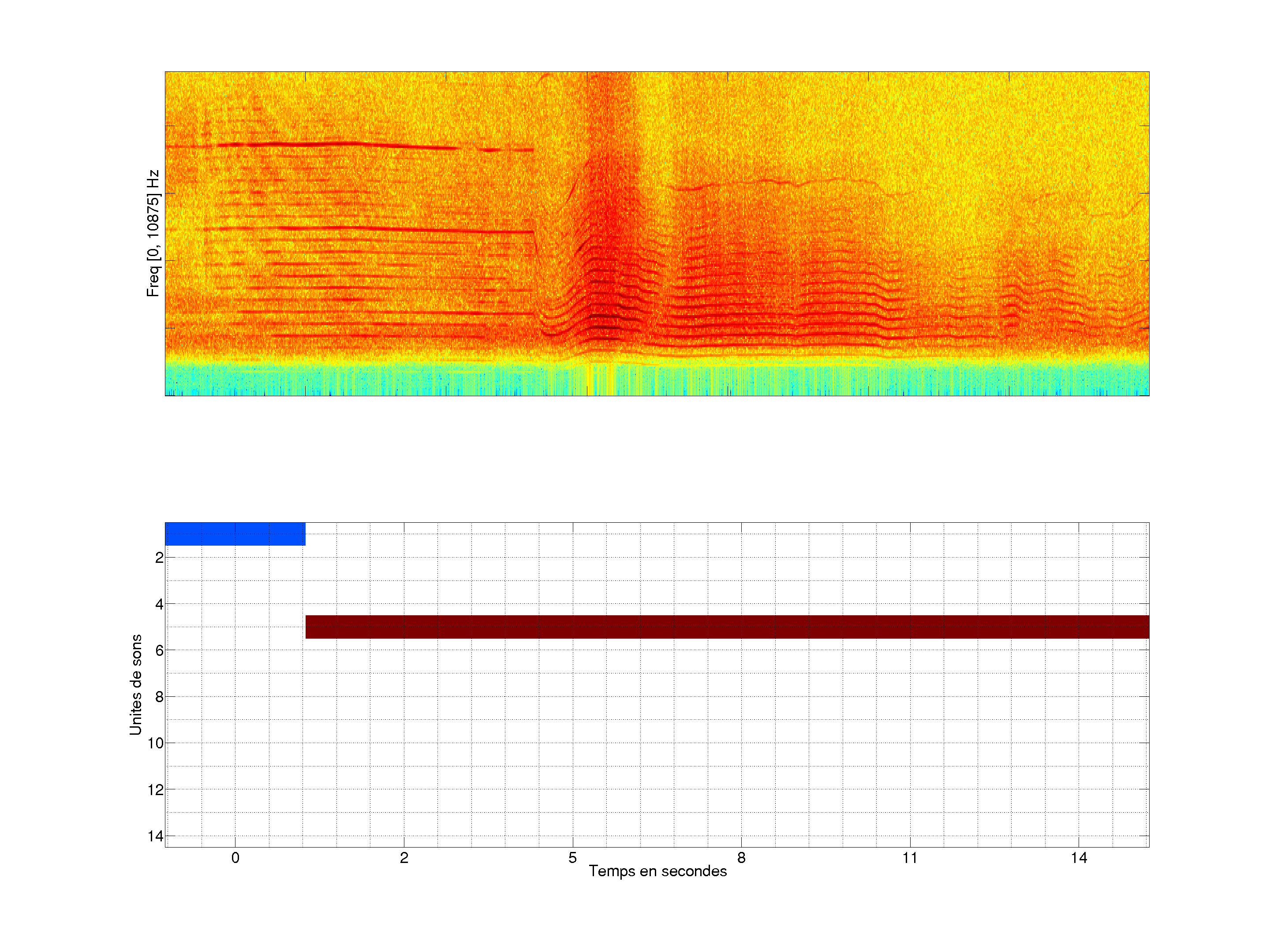This screenshot has height=952, width=1270.
Task: Click the x-axis tick label 8
Action: click(x=741, y=858)
